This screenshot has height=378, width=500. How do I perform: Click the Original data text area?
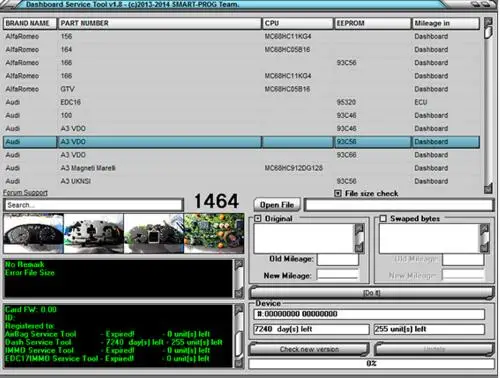point(304,238)
